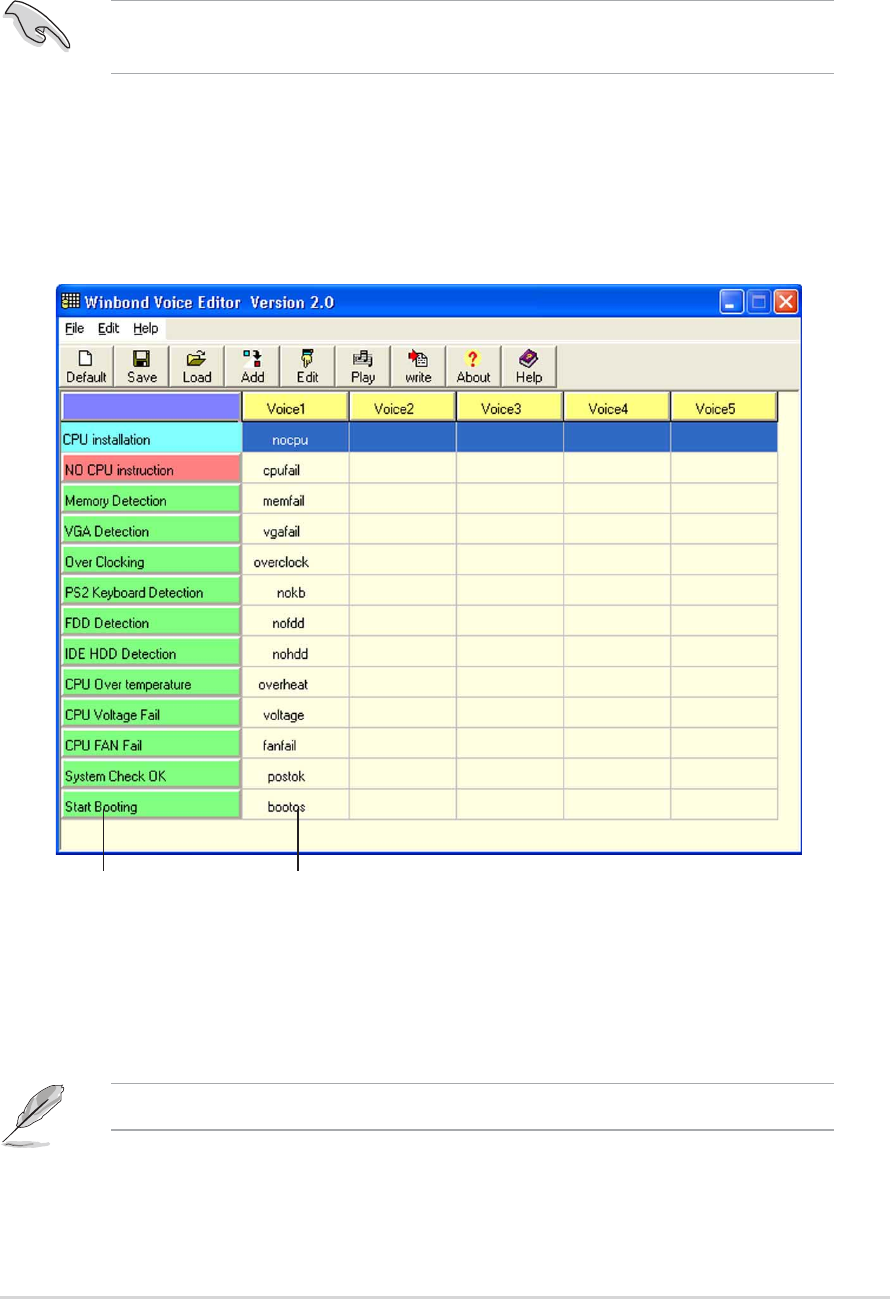Click the blank blue top-left header cell
Viewport: 890px width, 1299px height.
pyautogui.click(x=151, y=408)
